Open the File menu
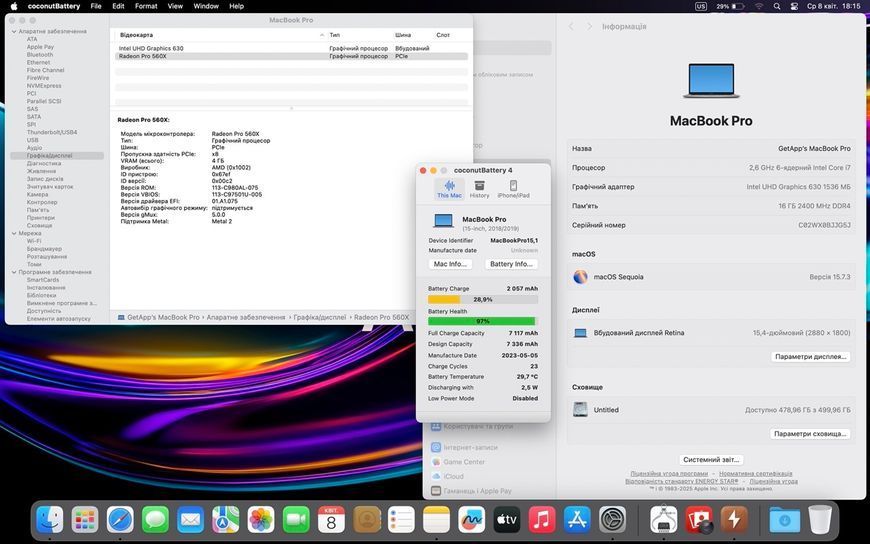The height and width of the screenshot is (544, 870). (96, 6)
